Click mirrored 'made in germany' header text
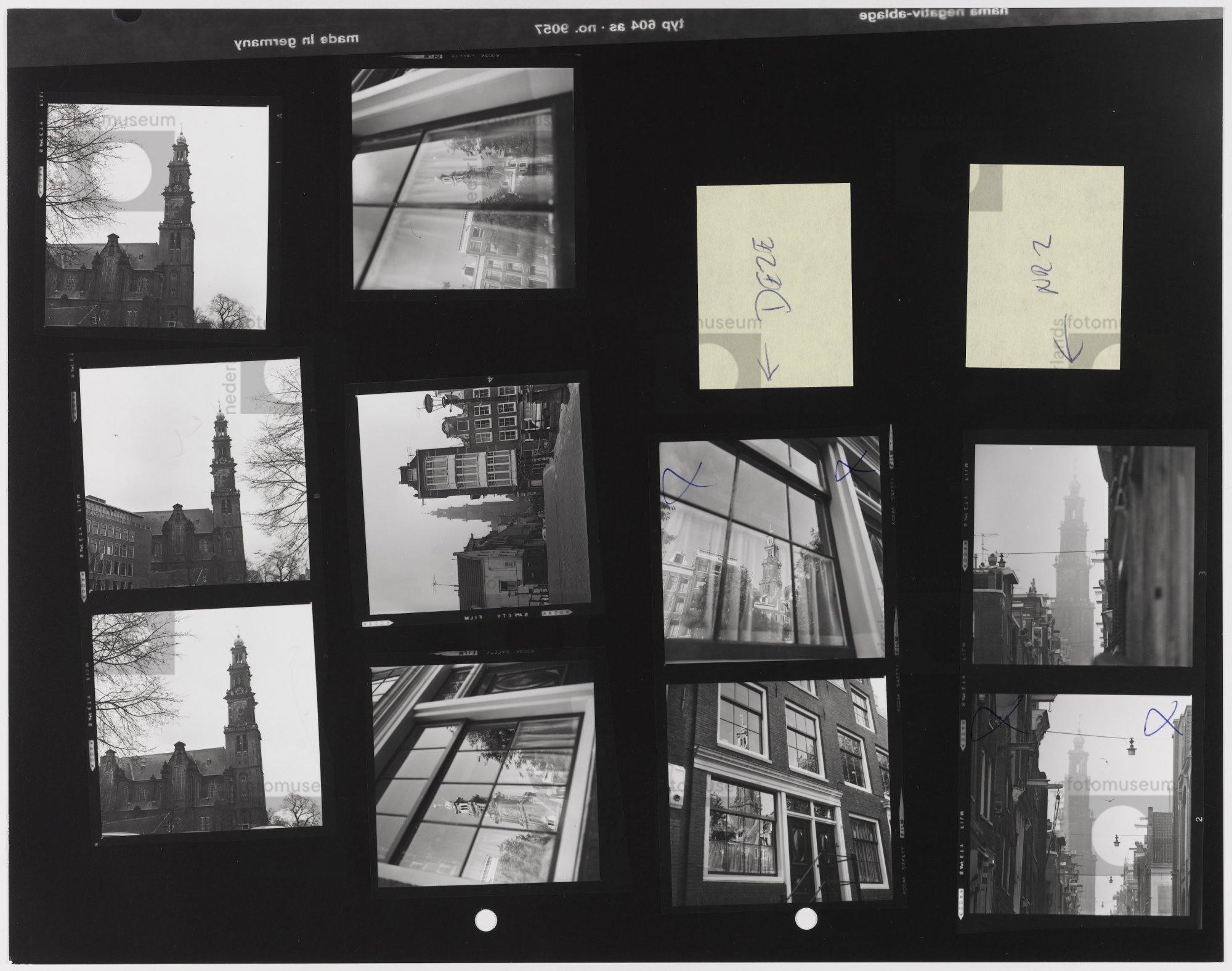The width and height of the screenshot is (1232, 971). [296, 41]
